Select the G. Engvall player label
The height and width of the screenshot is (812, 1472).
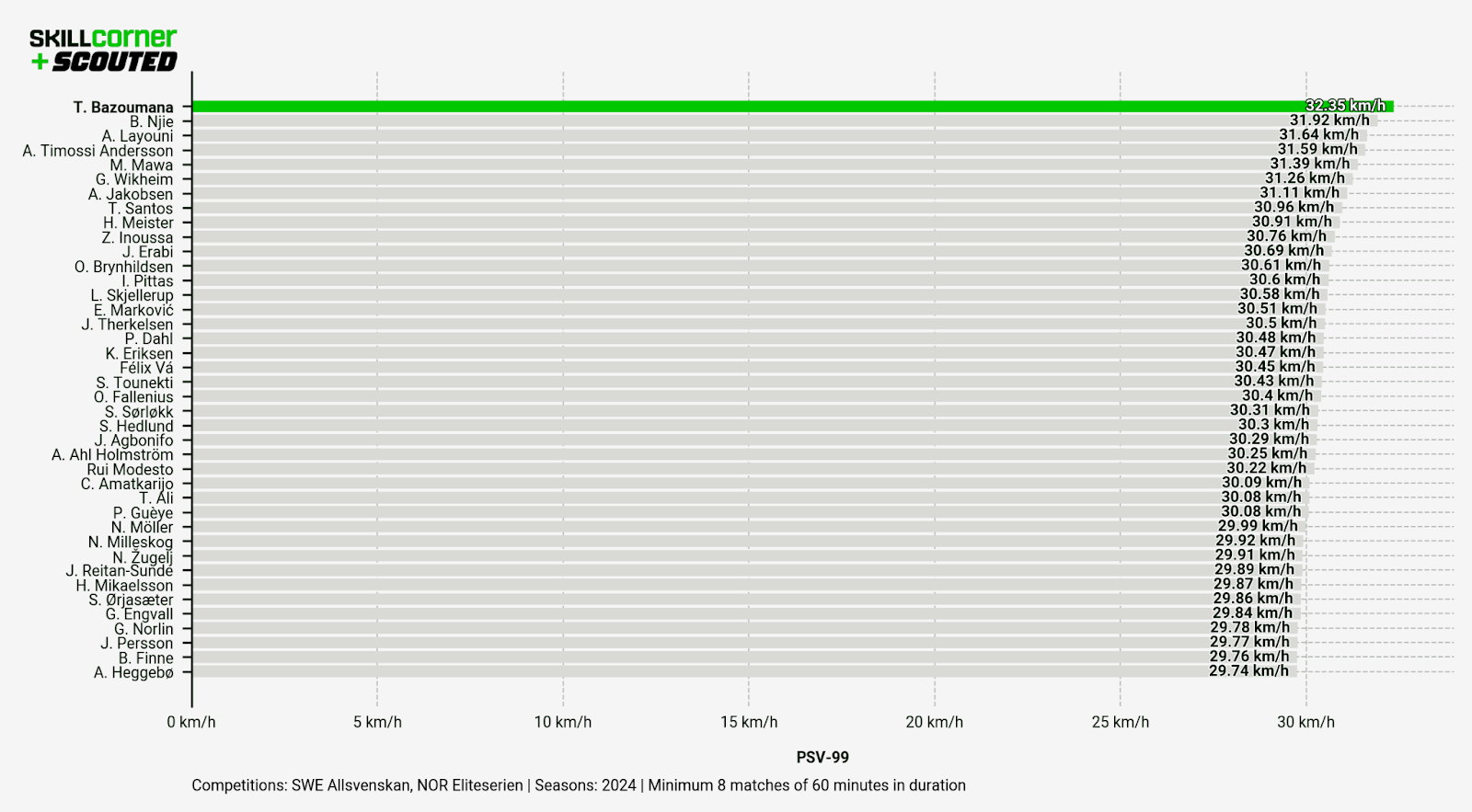pyautogui.click(x=139, y=614)
